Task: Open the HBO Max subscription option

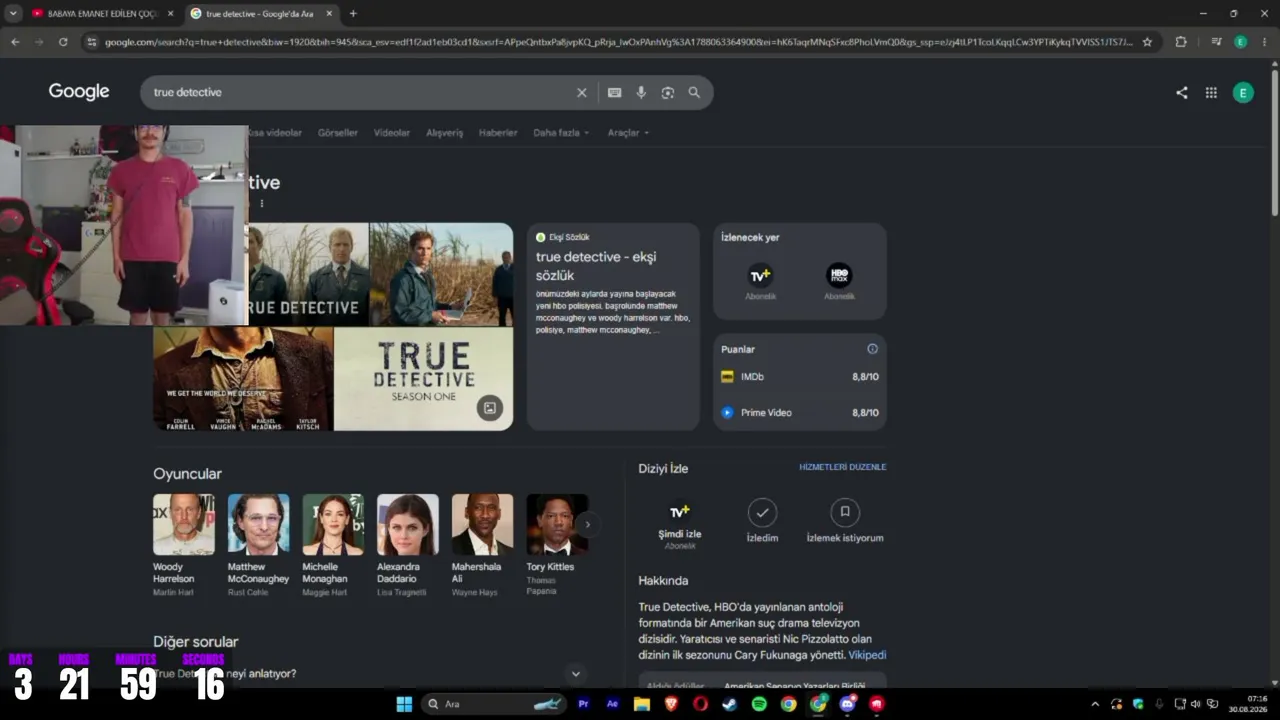Action: point(839,281)
